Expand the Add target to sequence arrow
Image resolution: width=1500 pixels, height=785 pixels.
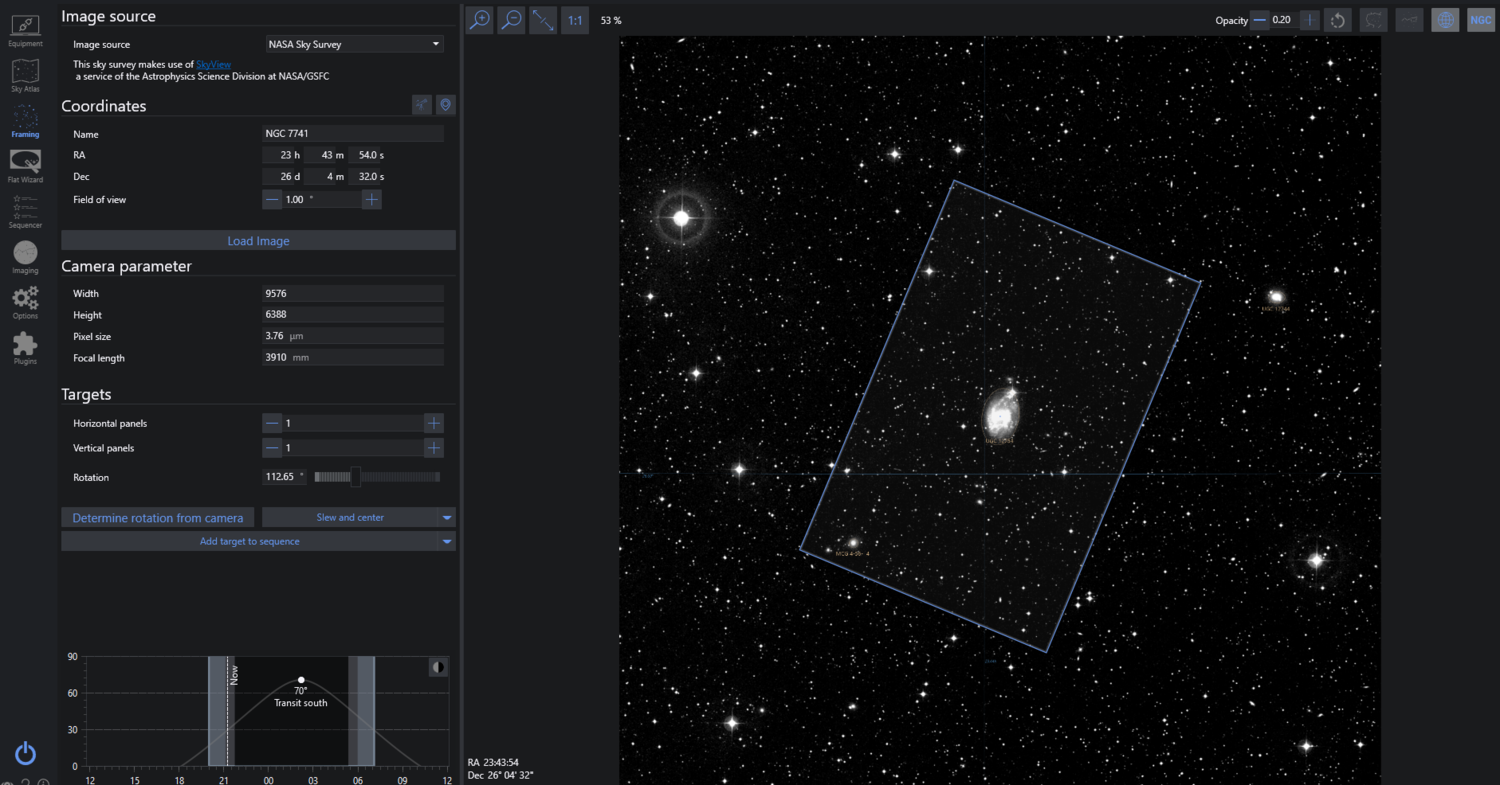point(447,541)
